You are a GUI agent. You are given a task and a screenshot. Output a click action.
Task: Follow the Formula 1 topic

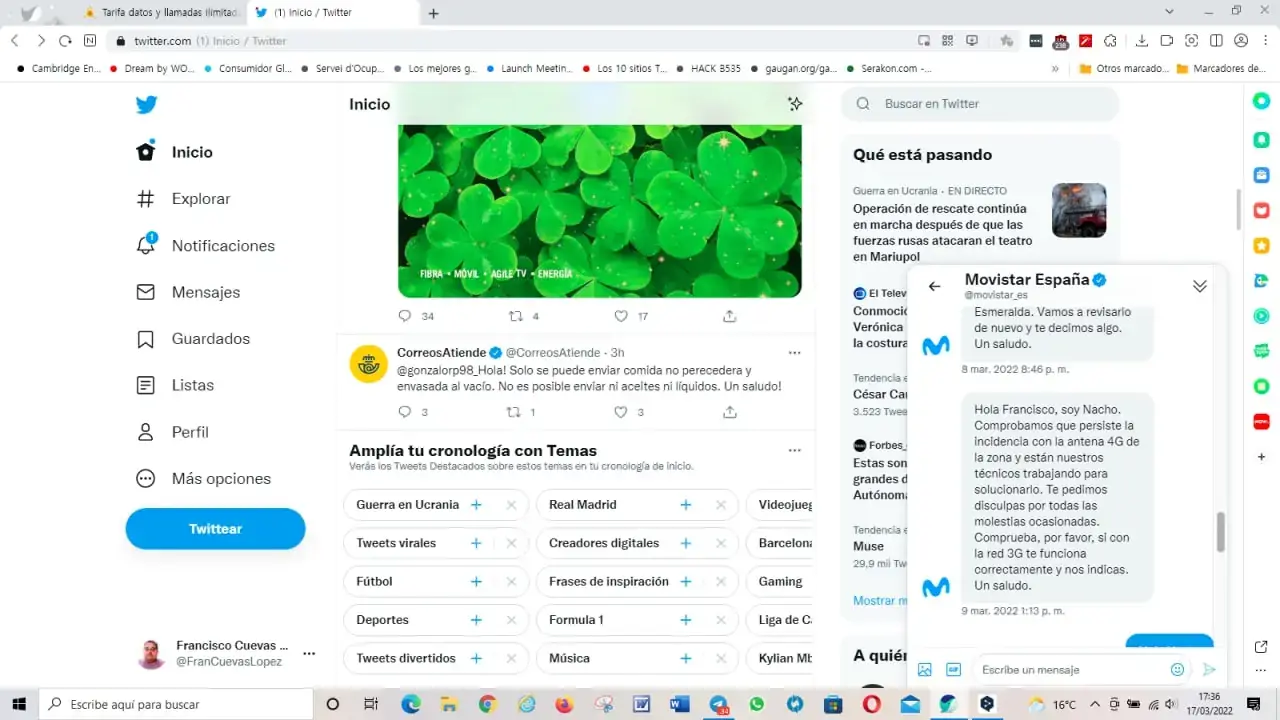coord(686,620)
